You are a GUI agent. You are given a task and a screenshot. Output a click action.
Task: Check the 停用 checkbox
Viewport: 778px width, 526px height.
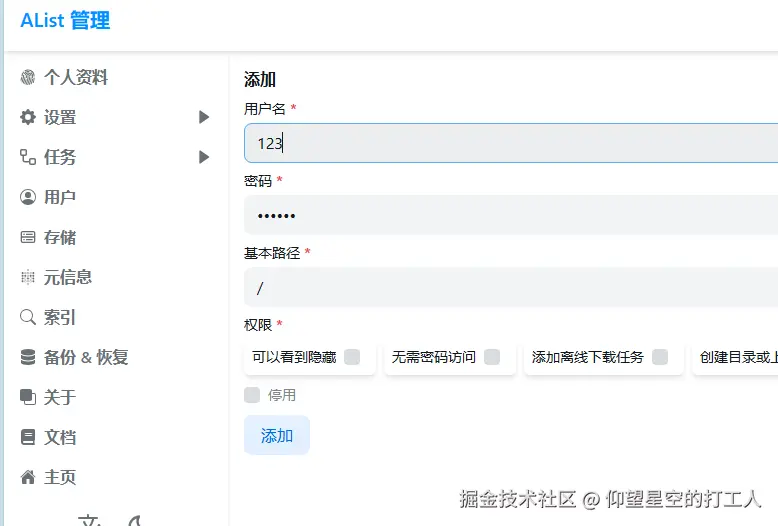[x=252, y=395]
